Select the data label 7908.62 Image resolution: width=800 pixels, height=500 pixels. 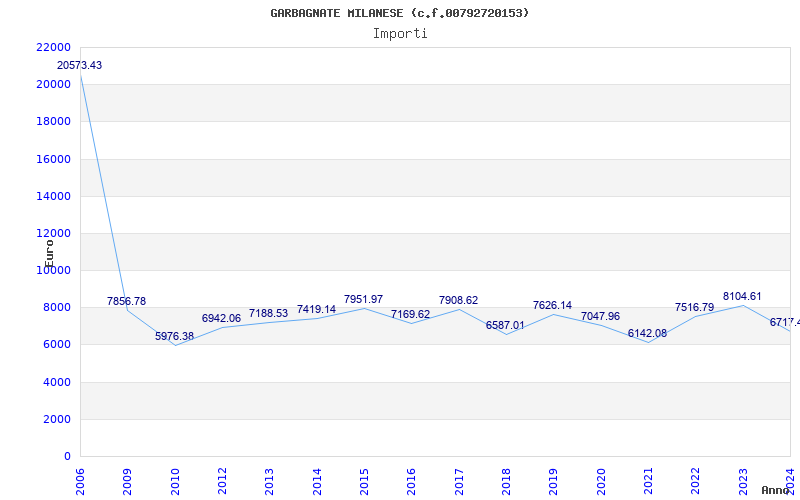(458, 300)
